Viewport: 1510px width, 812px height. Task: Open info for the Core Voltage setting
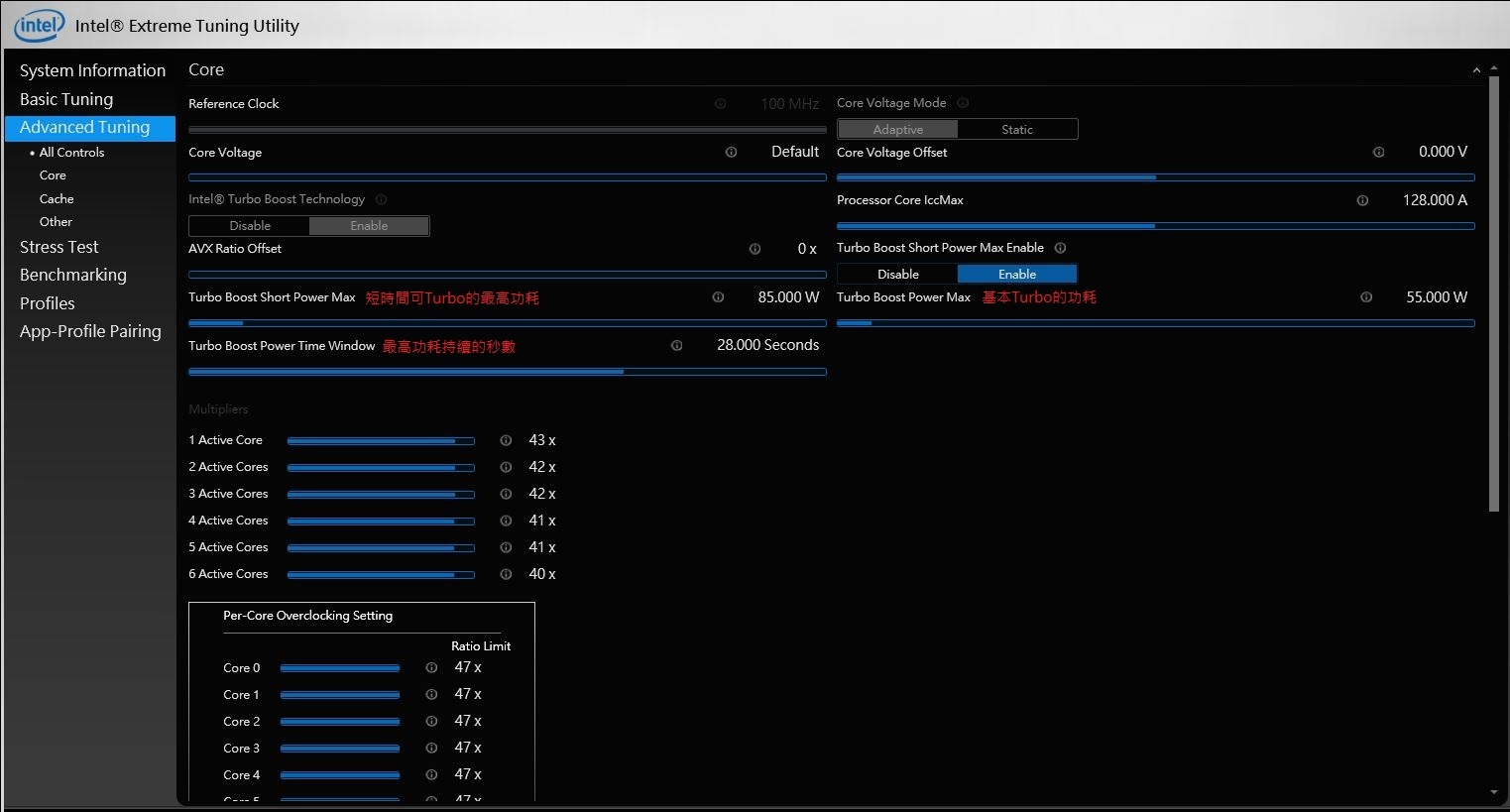pyautogui.click(x=731, y=153)
